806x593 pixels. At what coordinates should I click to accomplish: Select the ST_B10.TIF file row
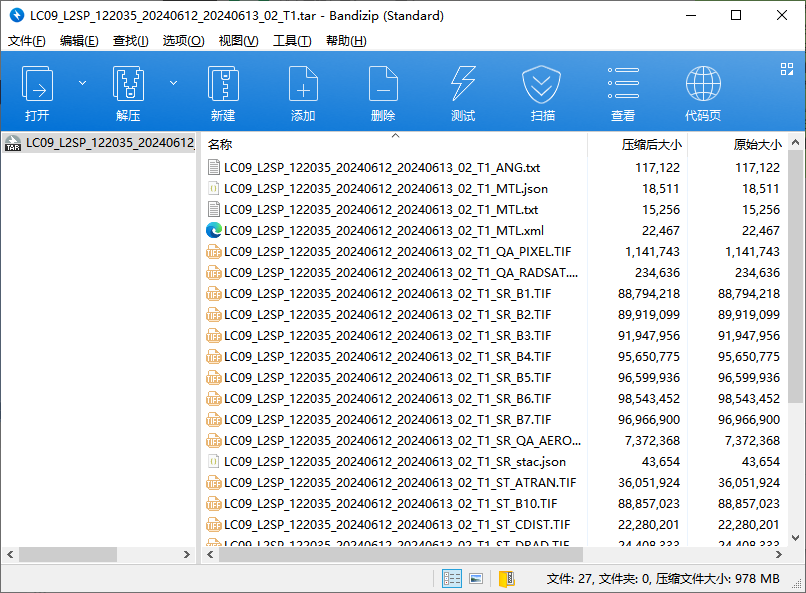tap(494, 504)
